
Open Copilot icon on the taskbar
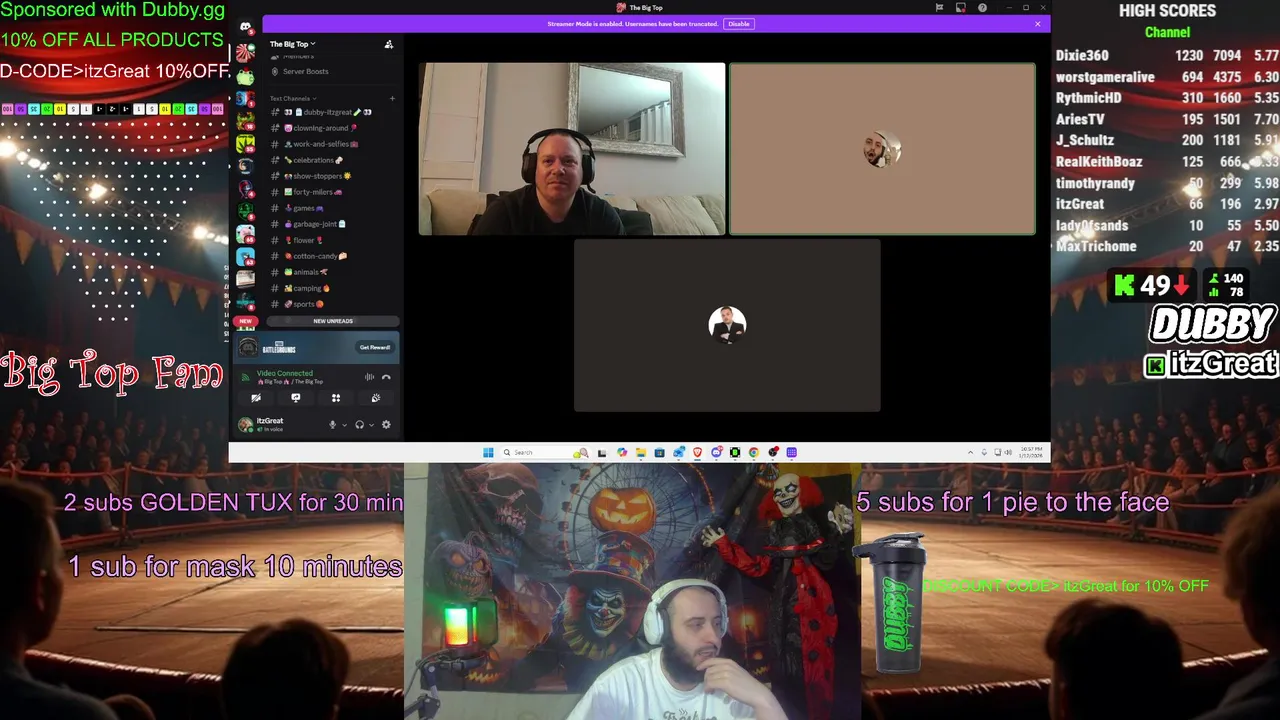[622, 452]
